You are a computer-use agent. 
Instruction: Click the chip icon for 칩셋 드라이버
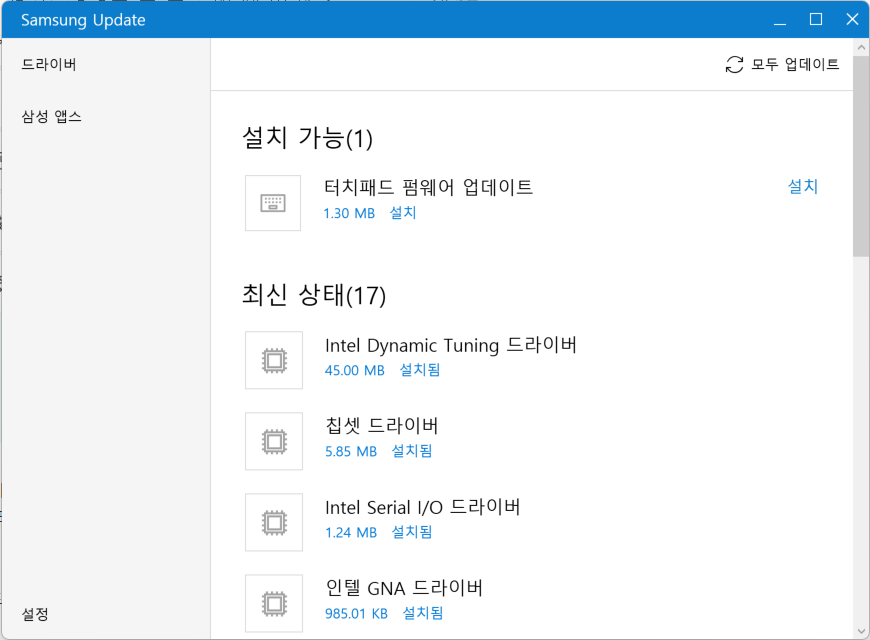coord(274,441)
